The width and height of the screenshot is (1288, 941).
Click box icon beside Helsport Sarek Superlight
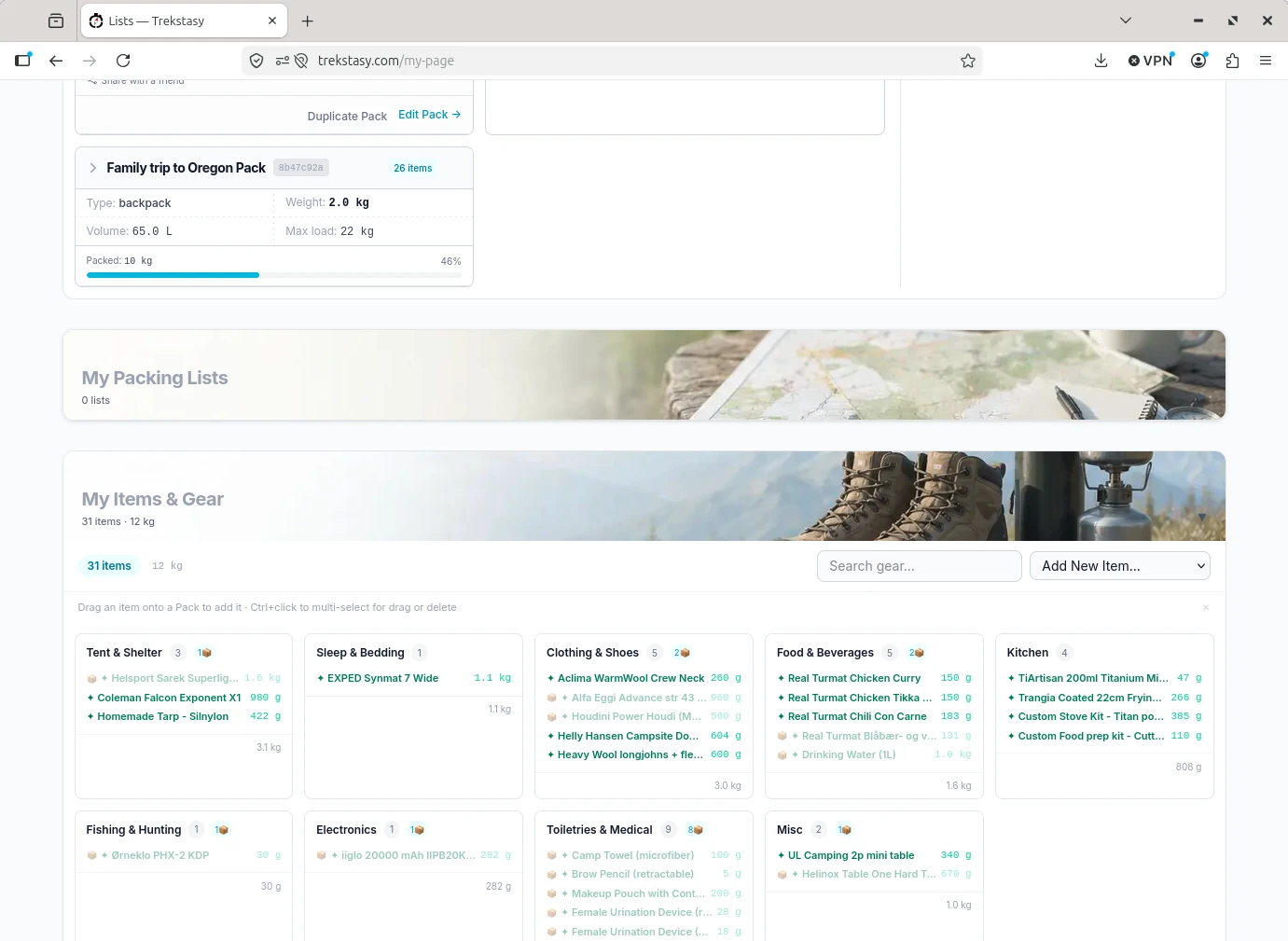point(91,679)
